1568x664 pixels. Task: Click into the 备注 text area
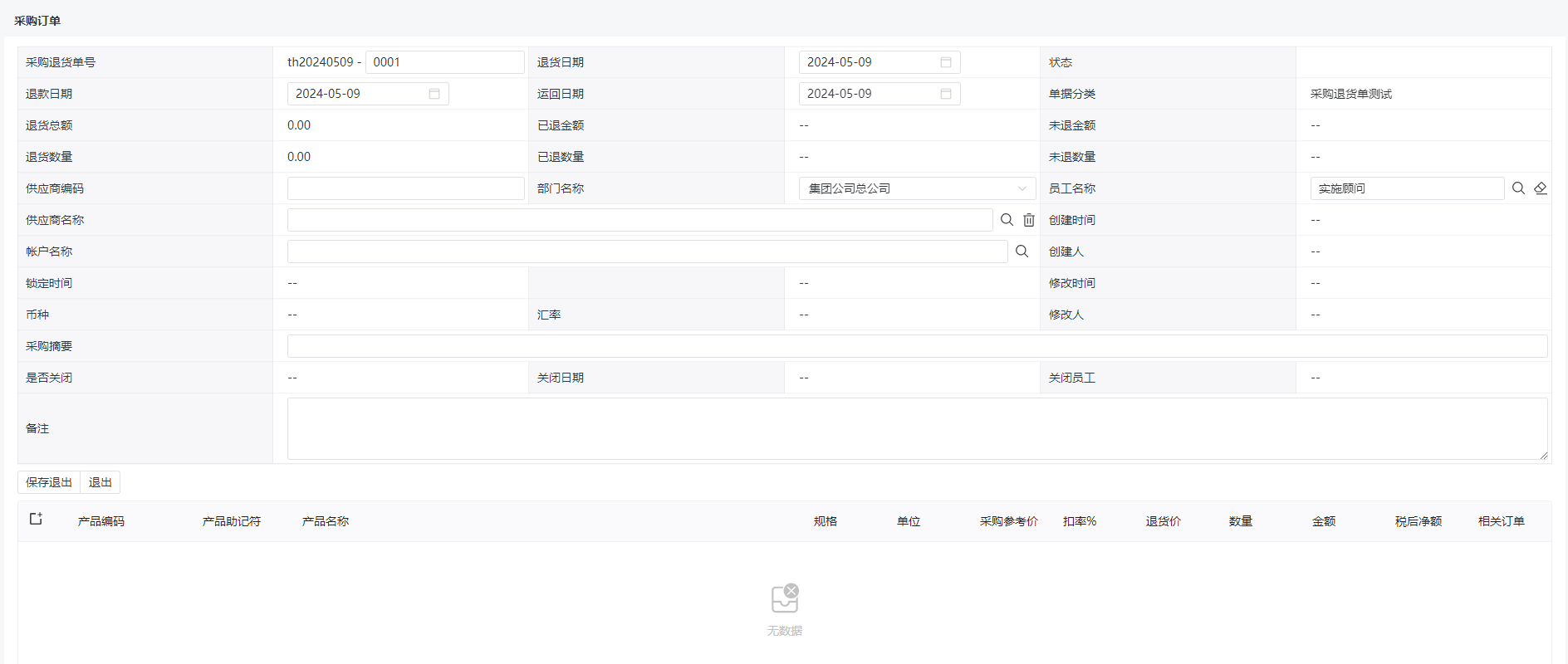[x=917, y=428]
